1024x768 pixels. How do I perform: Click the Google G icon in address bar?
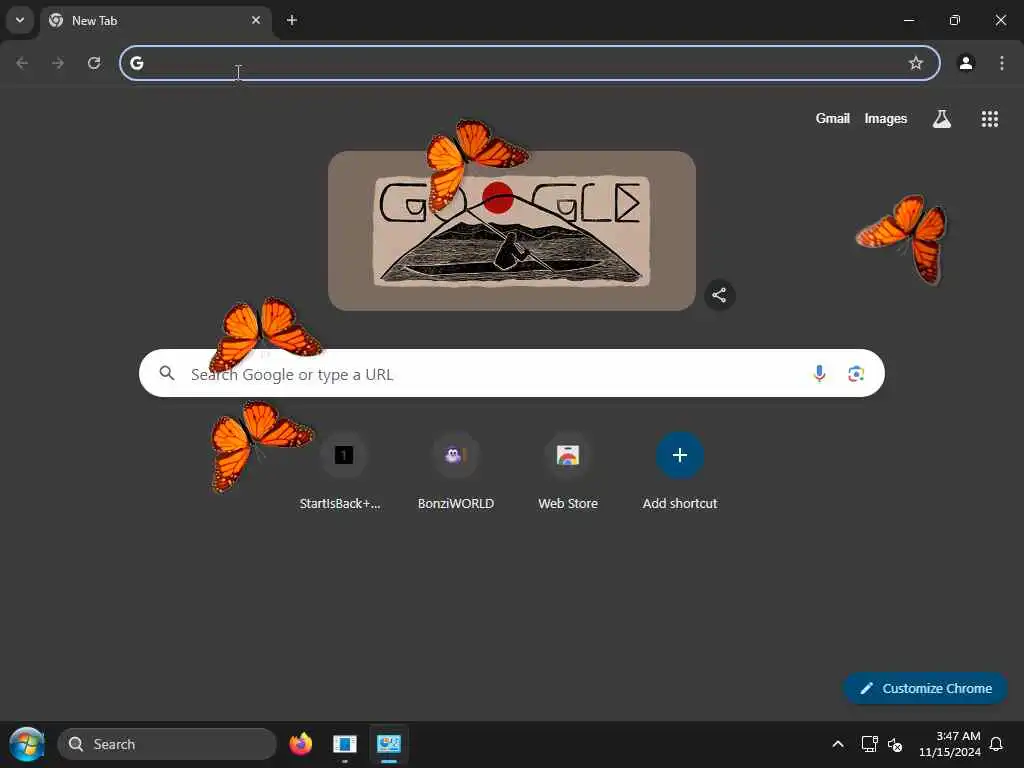coord(136,63)
